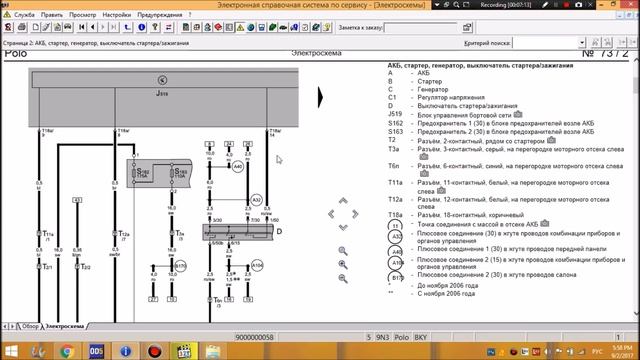Viewport: 640px width, 360px height.
Task: Open the photo icon beside J519 legend entry
Action: [x=518, y=114]
